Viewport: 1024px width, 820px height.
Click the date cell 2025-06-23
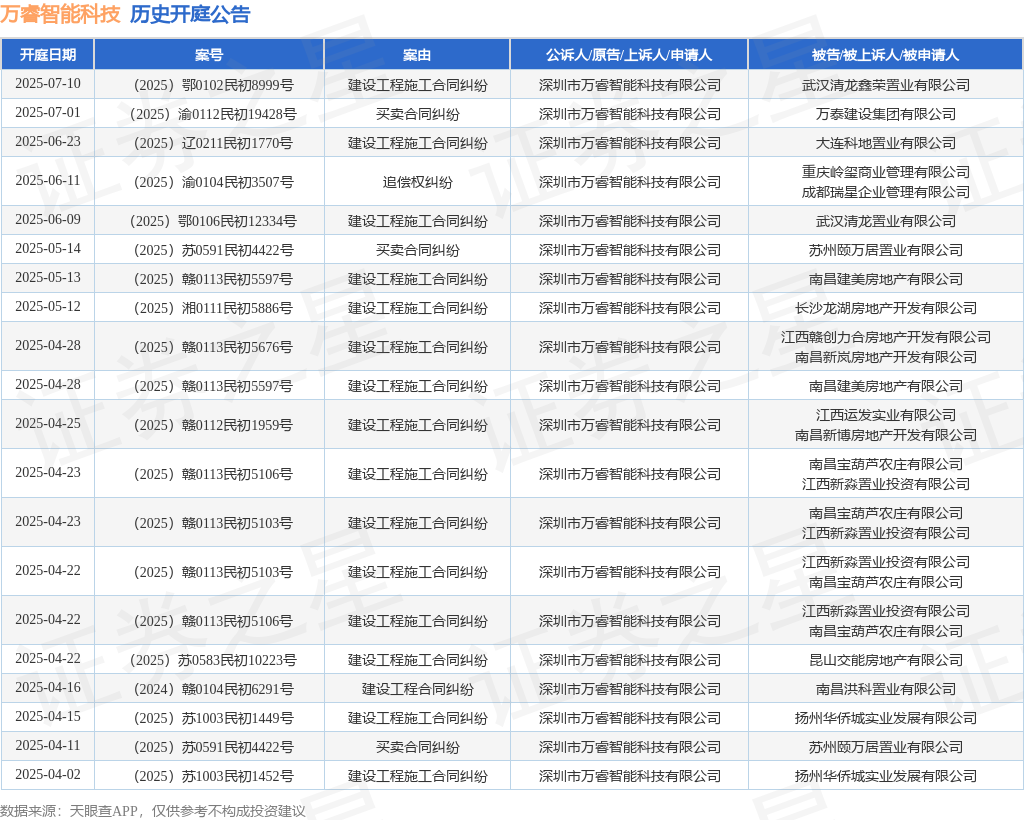click(x=48, y=142)
